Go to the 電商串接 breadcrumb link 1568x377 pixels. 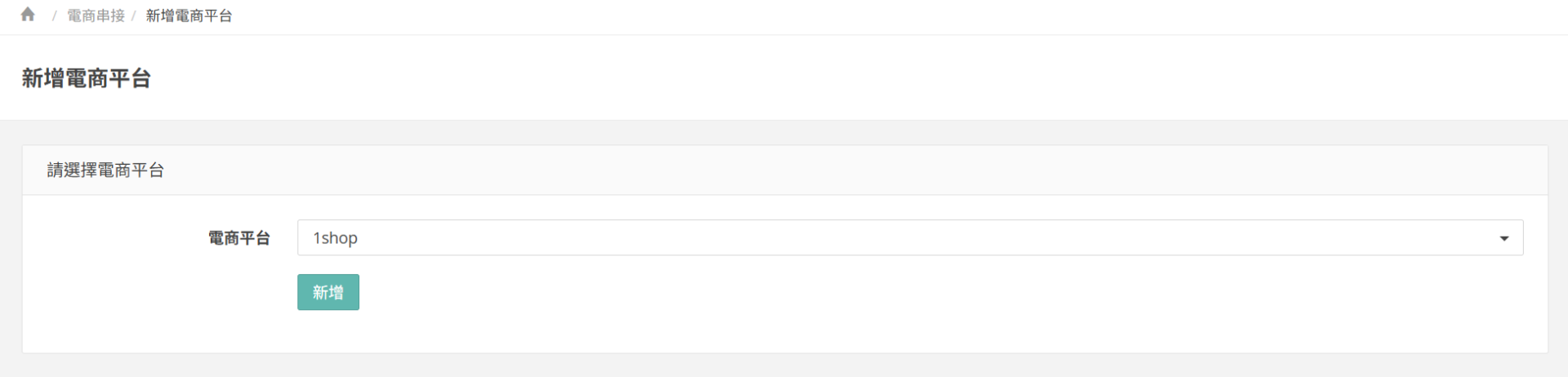96,16
